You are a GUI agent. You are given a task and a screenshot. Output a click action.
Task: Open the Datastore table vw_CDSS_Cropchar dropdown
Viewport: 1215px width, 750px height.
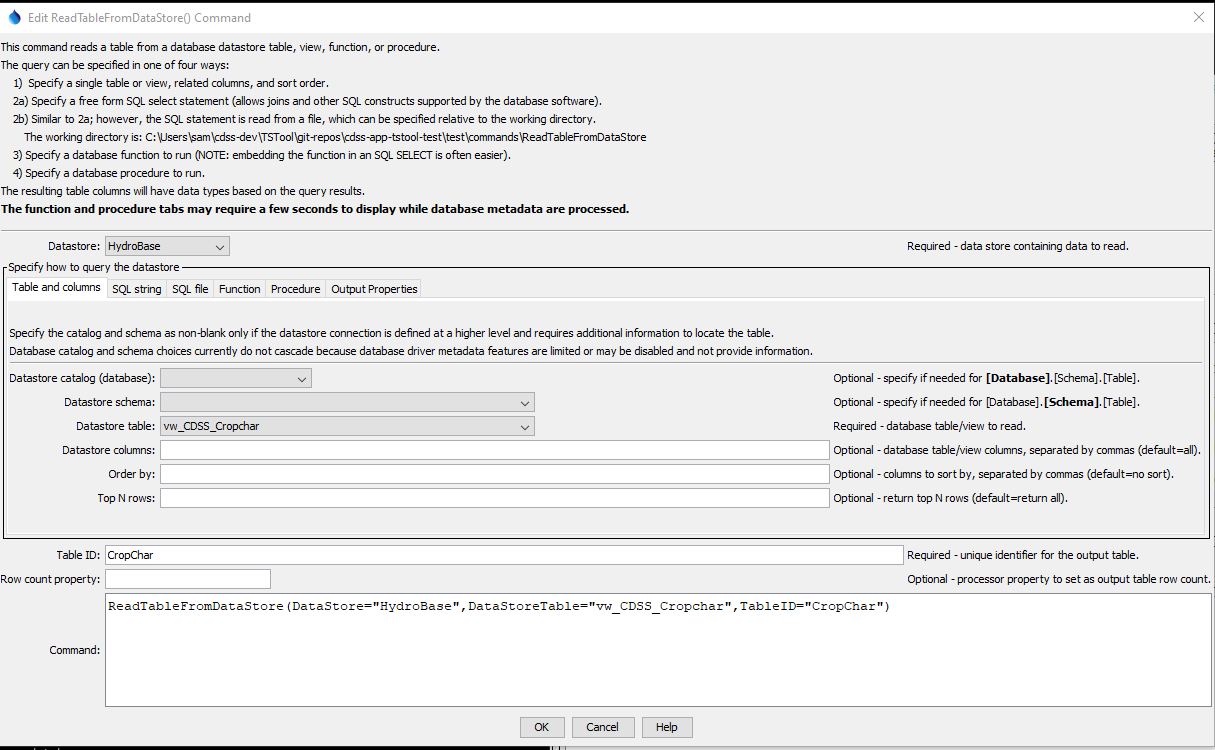pos(347,426)
